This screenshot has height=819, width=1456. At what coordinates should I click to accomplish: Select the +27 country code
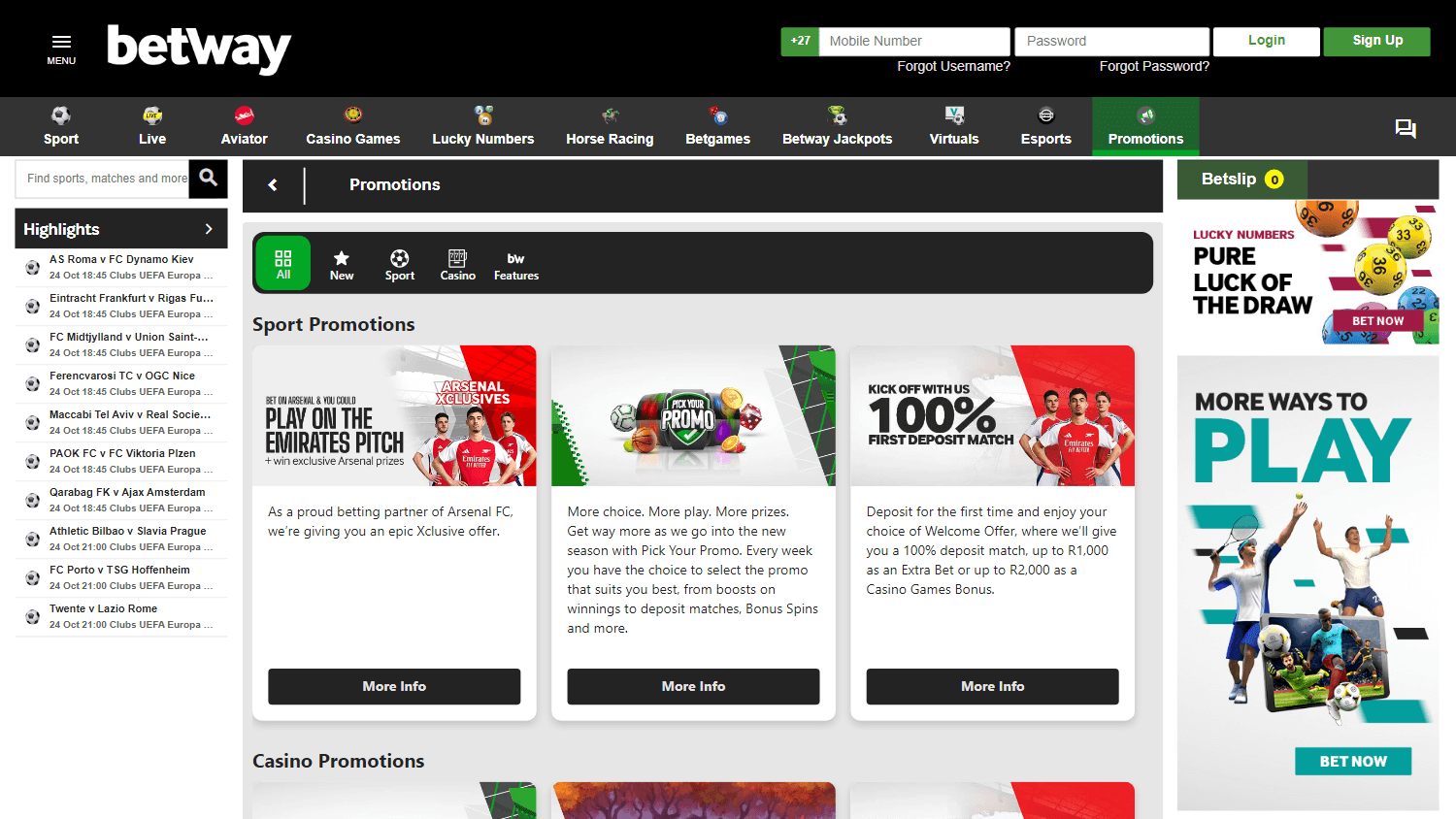coord(800,41)
